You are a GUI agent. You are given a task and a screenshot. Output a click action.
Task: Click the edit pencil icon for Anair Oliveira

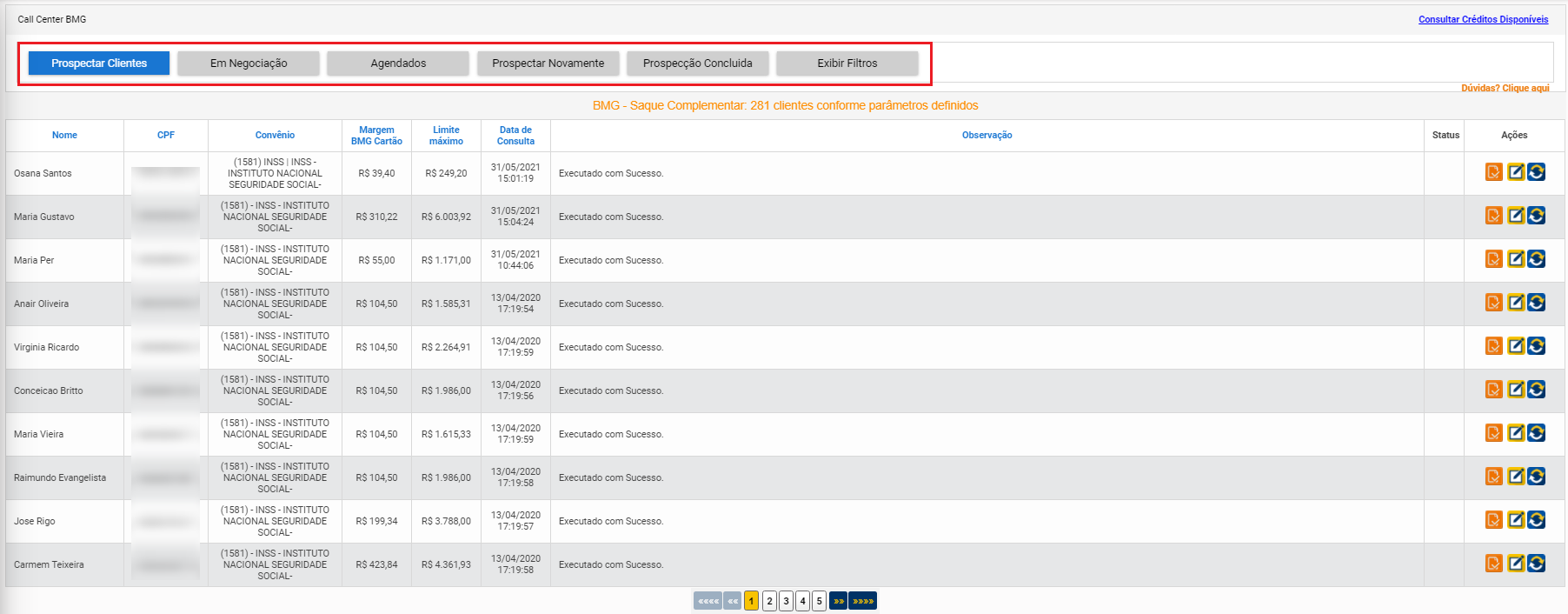point(1515,303)
